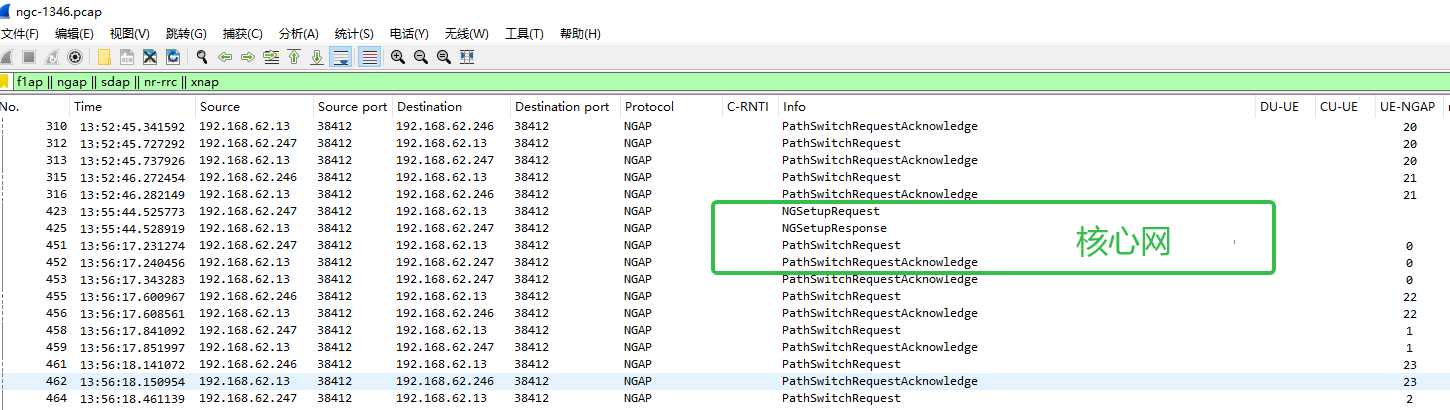Screen dimensions: 1450x410
Task: Open the 分析(A) menu
Action: (299, 34)
